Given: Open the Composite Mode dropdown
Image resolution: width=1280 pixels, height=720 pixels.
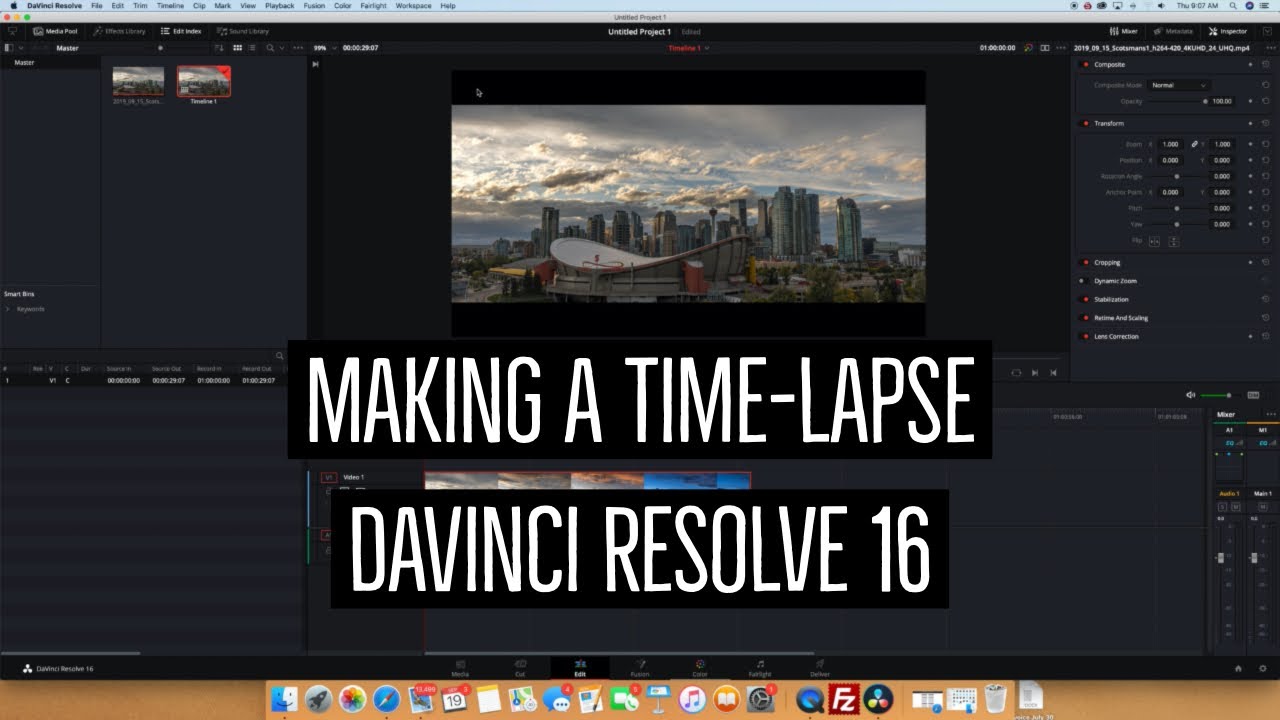Looking at the screenshot, I should [1178, 86].
